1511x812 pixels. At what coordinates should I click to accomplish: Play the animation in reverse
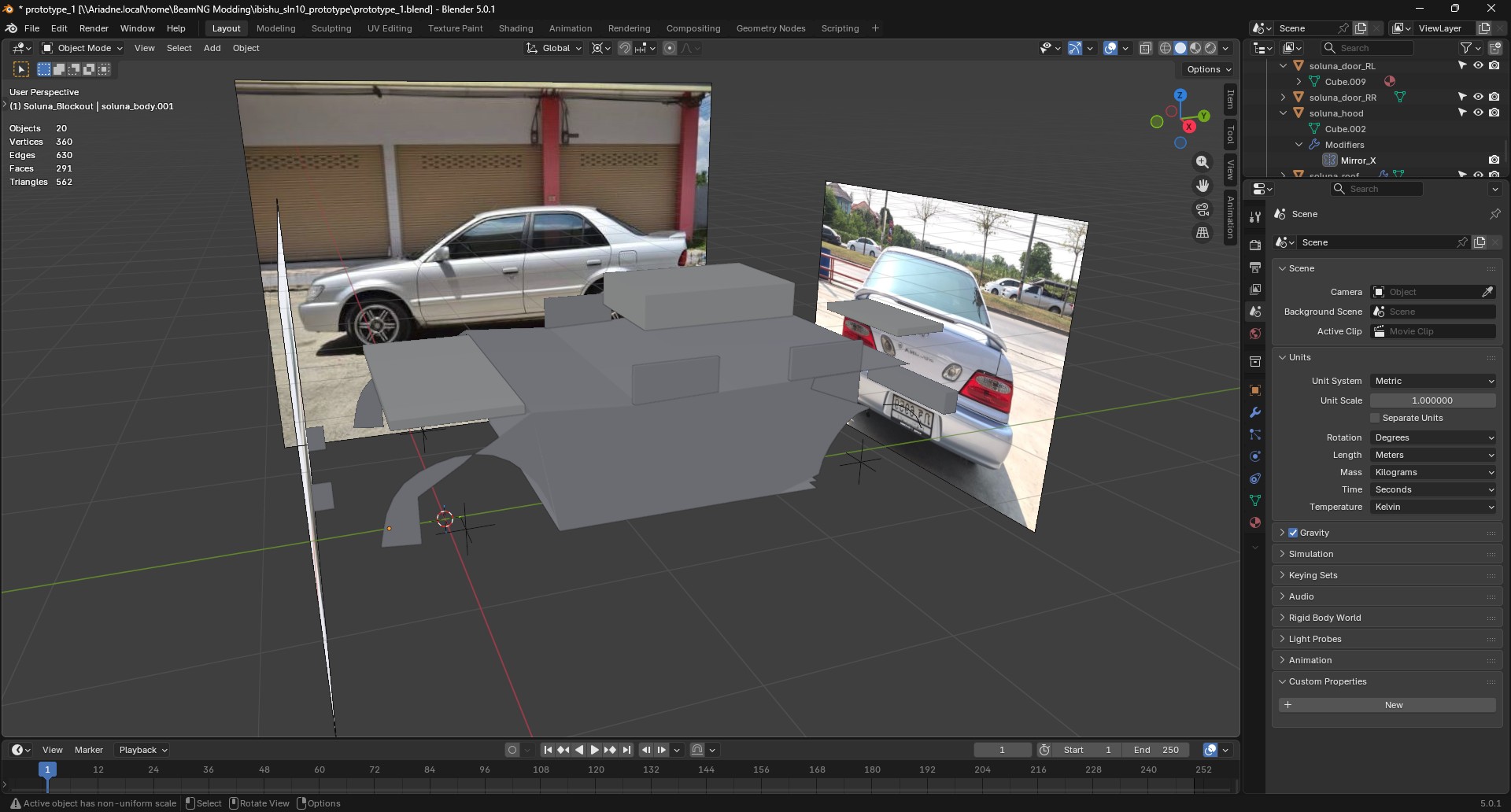pyautogui.click(x=579, y=750)
